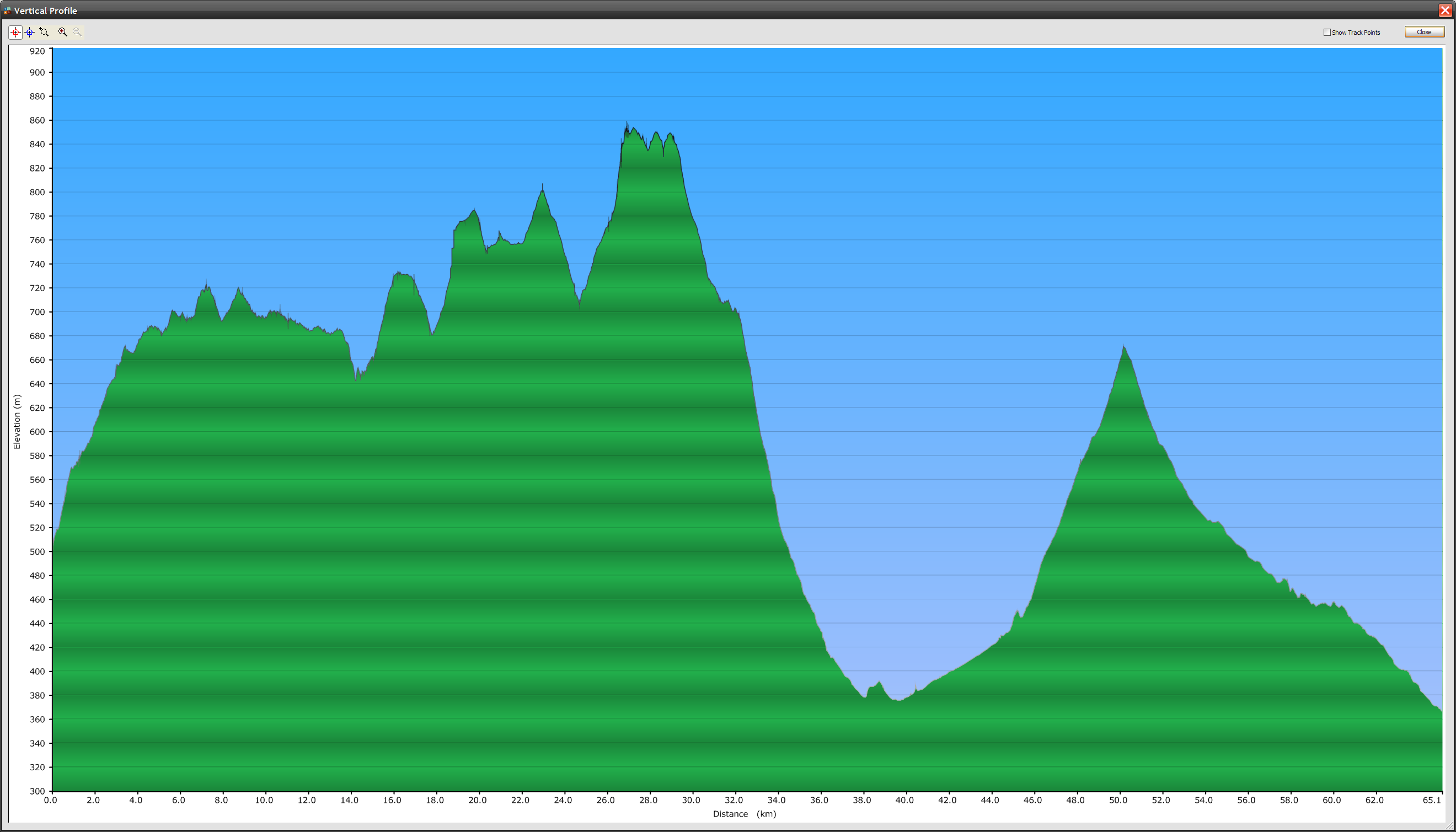The height and width of the screenshot is (832, 1456).
Task: Click the Distance (km) axis title
Action: coord(744,814)
